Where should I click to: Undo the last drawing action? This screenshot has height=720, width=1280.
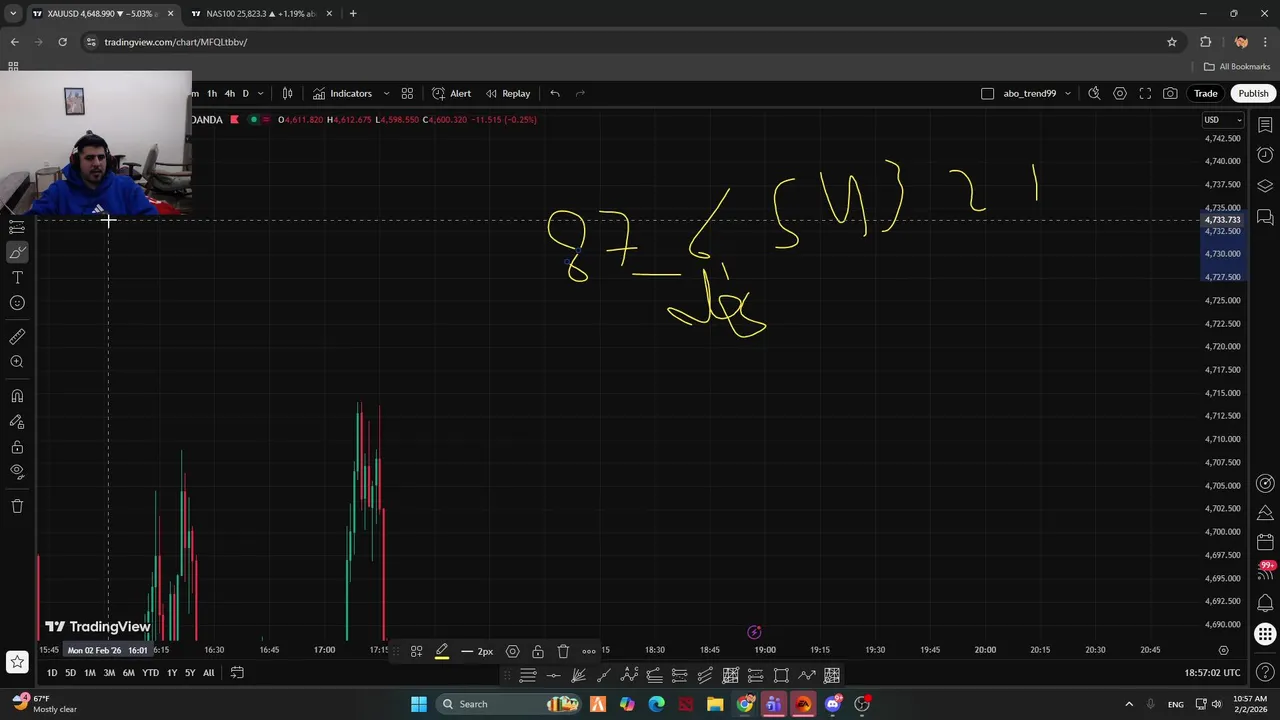coord(555,93)
